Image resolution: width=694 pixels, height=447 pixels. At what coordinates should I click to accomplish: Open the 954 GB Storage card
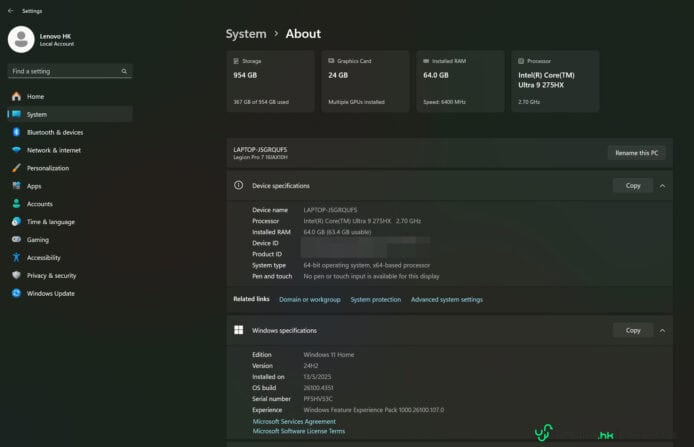coord(270,81)
